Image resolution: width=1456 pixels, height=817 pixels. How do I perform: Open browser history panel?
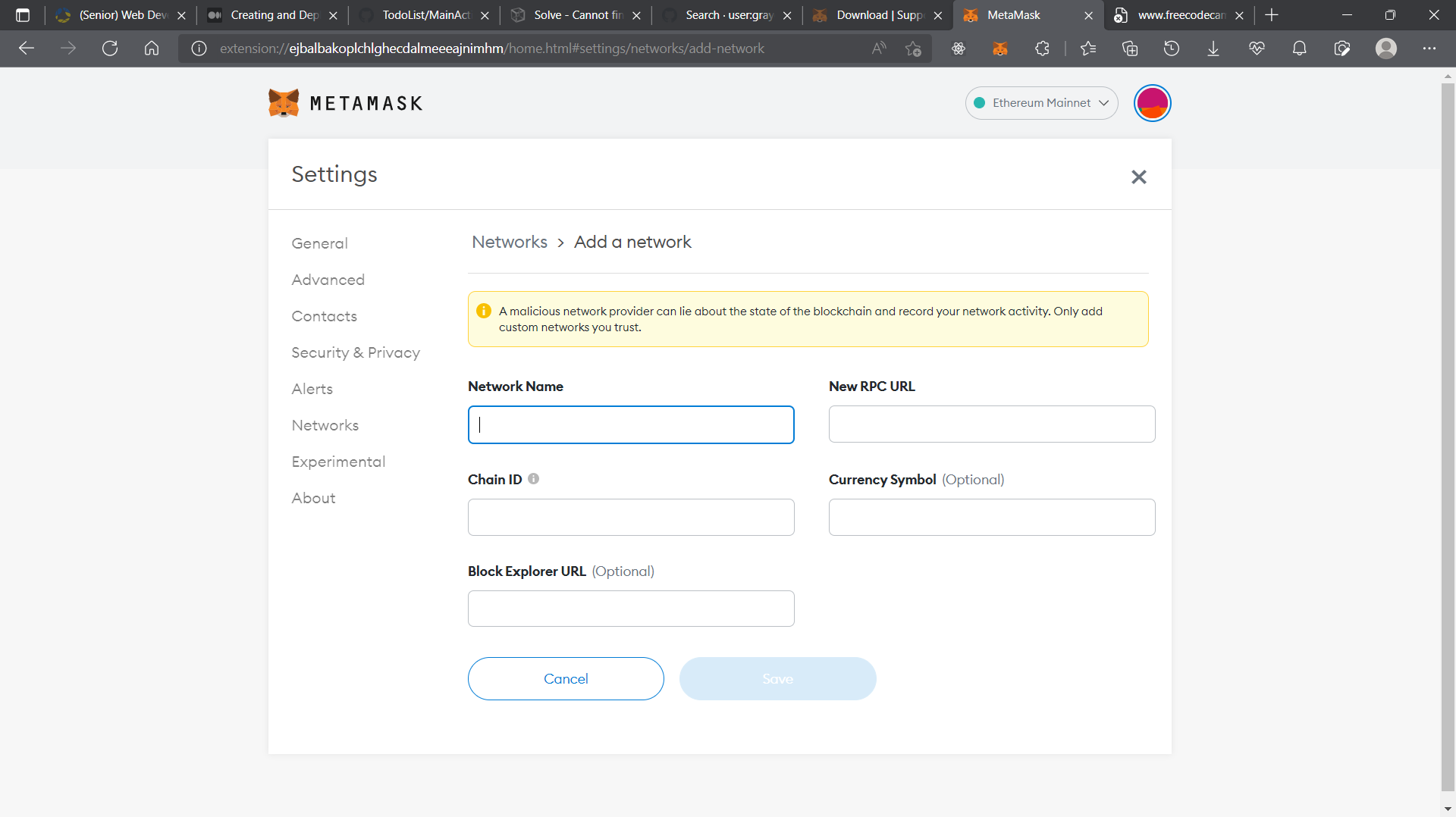[x=1172, y=49]
